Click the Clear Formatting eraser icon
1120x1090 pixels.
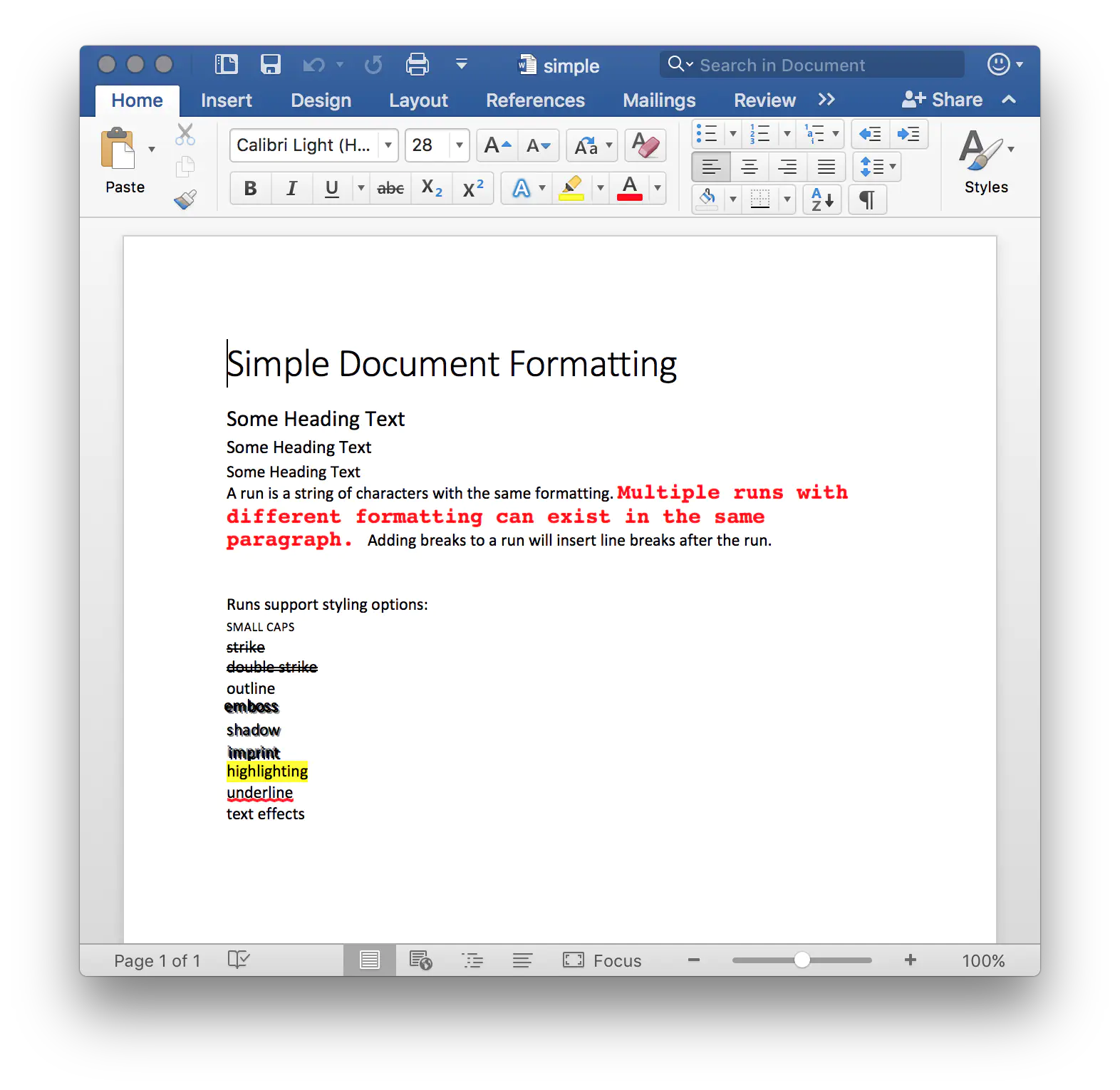click(x=645, y=146)
